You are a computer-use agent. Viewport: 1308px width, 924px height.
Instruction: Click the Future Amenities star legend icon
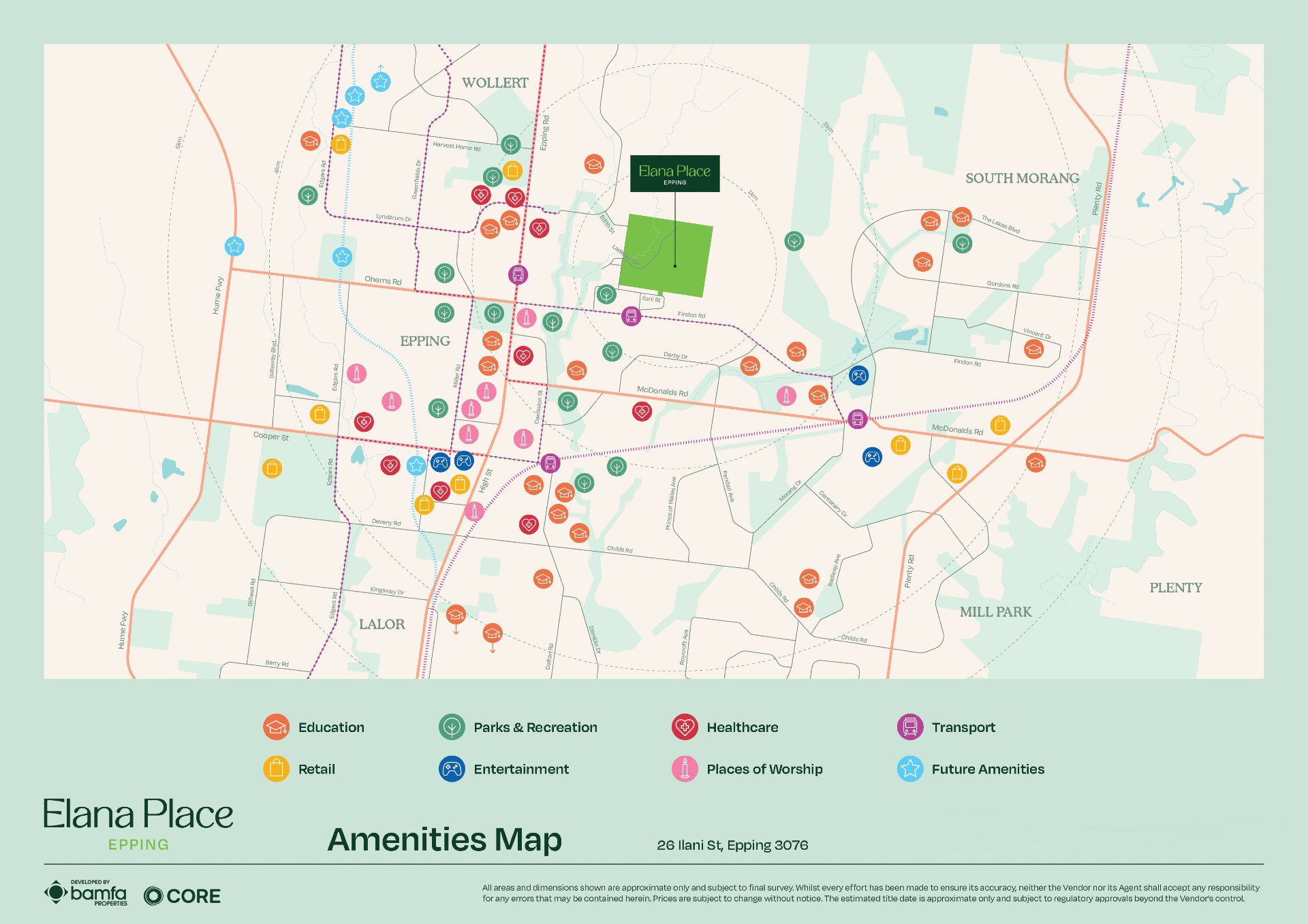(909, 769)
